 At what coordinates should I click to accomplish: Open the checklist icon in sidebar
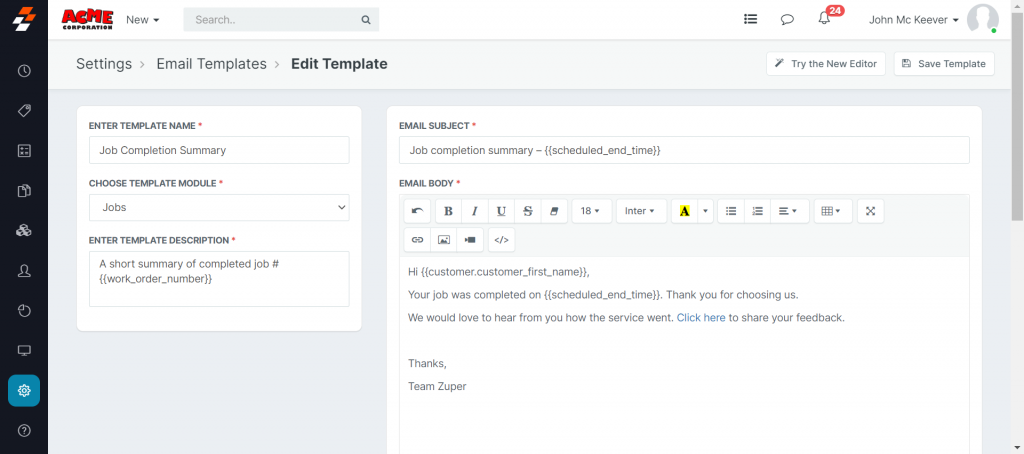pos(24,151)
